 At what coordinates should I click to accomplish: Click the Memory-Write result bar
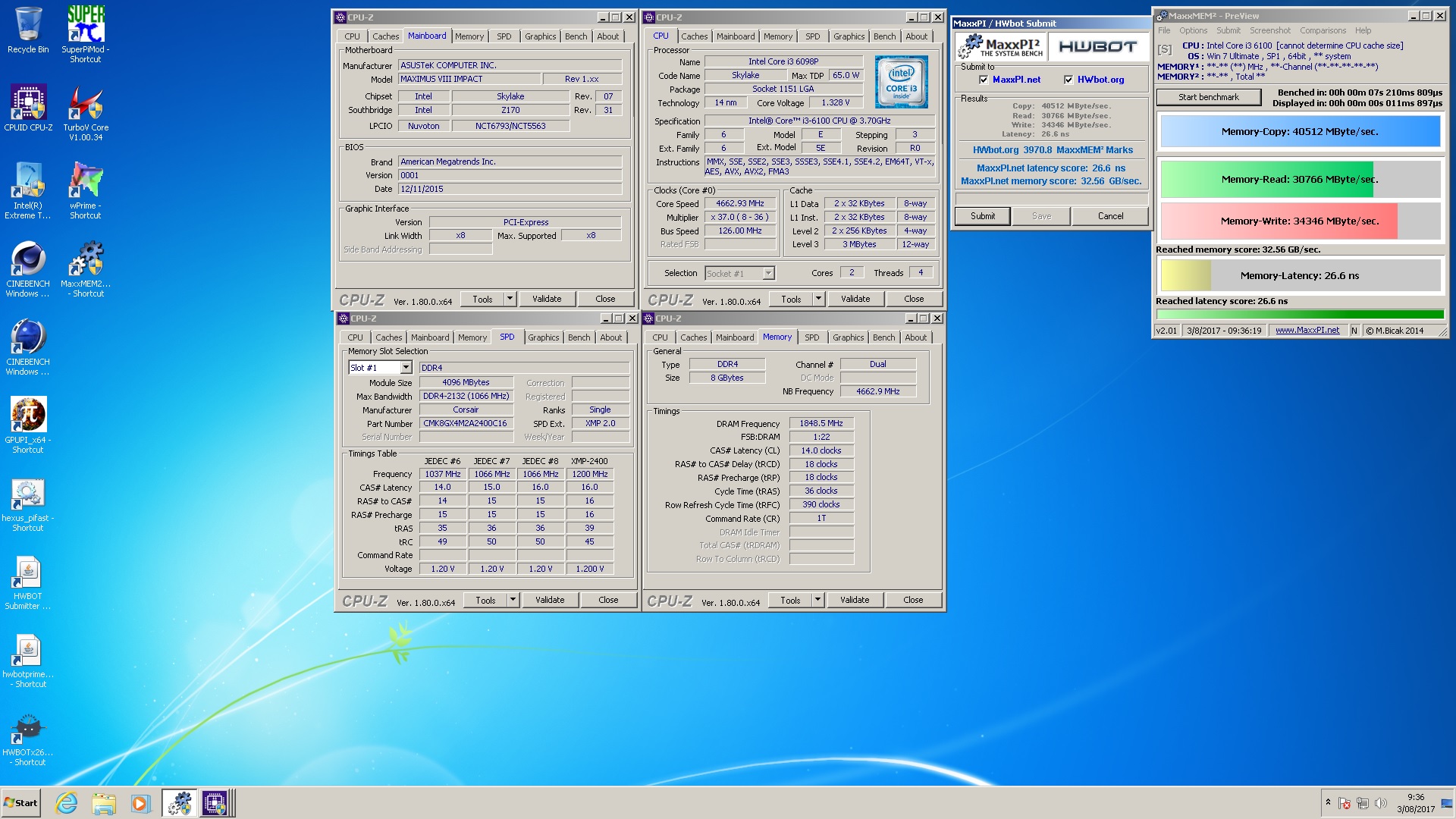point(1300,221)
